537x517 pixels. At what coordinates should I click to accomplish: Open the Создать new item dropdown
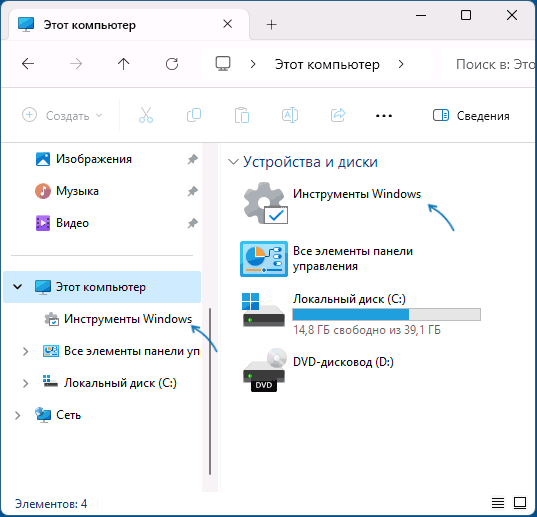pyautogui.click(x=62, y=116)
